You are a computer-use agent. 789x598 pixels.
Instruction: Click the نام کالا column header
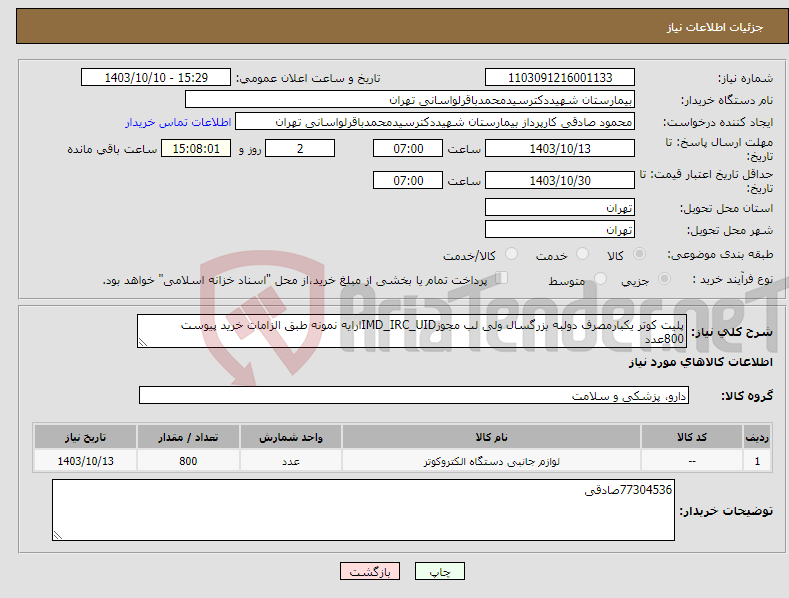(491, 437)
